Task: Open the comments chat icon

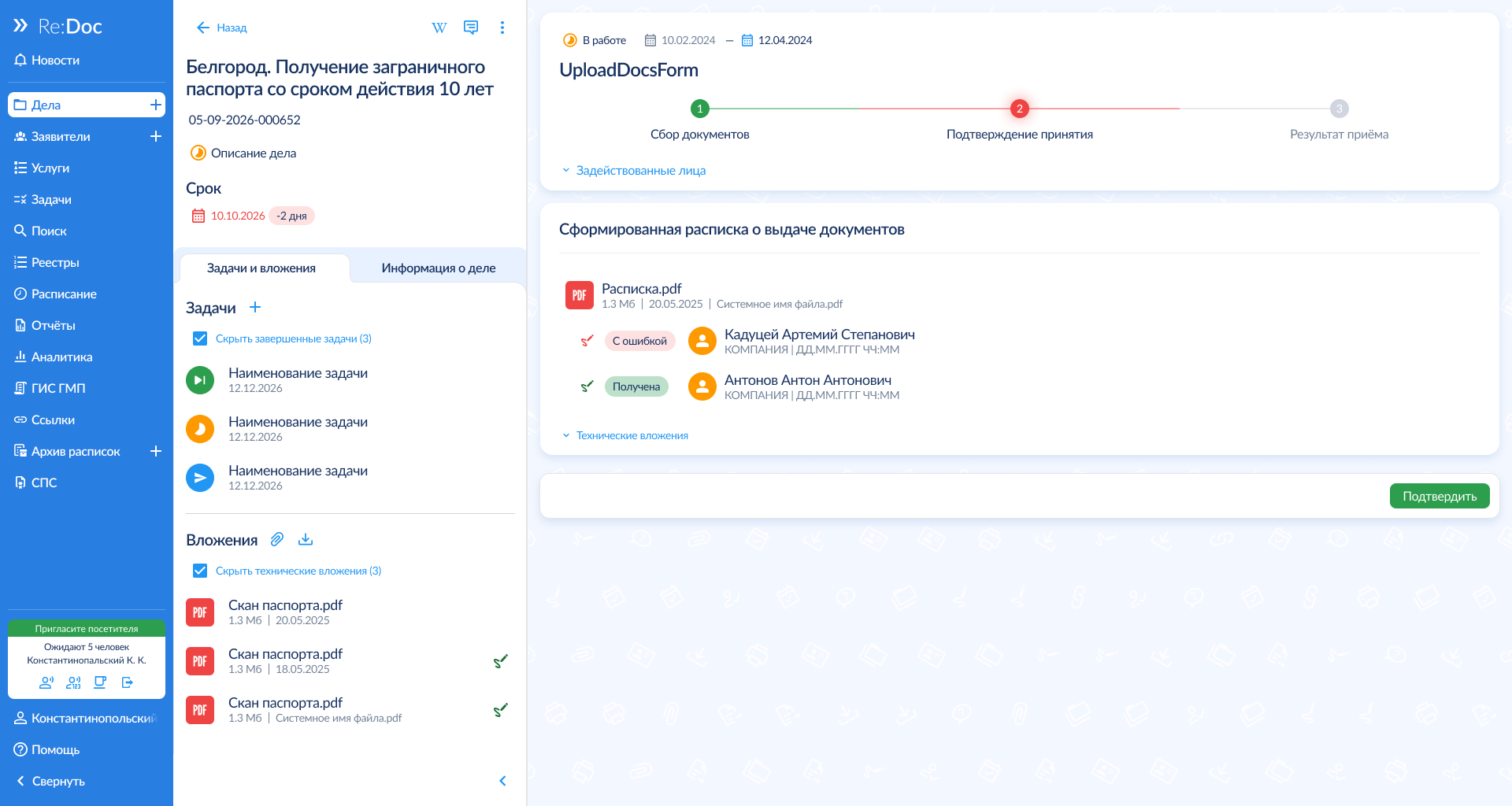Action: [471, 28]
